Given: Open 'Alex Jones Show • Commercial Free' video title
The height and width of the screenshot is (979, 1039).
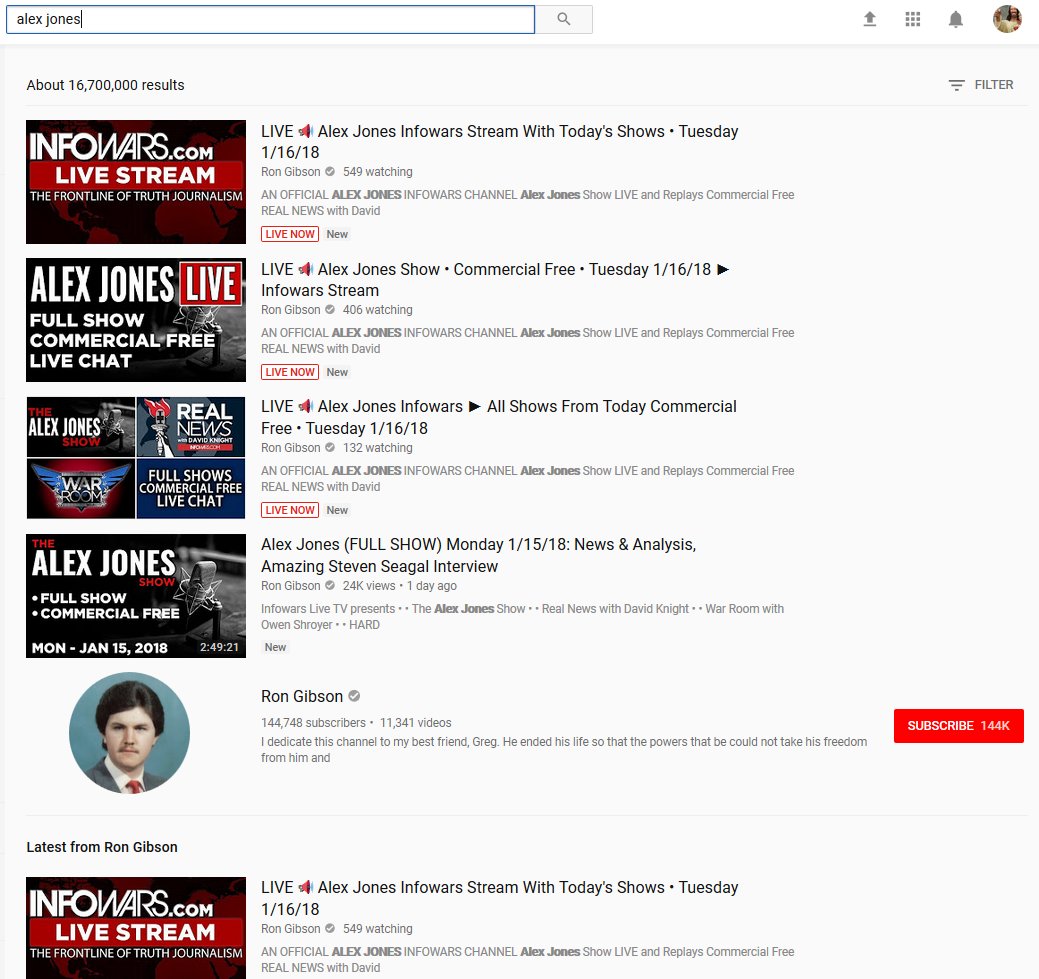Looking at the screenshot, I should (495, 280).
